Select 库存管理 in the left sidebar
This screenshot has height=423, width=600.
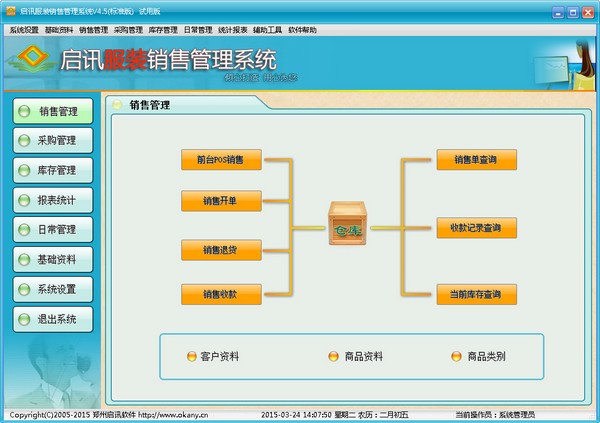pyautogui.click(x=53, y=170)
